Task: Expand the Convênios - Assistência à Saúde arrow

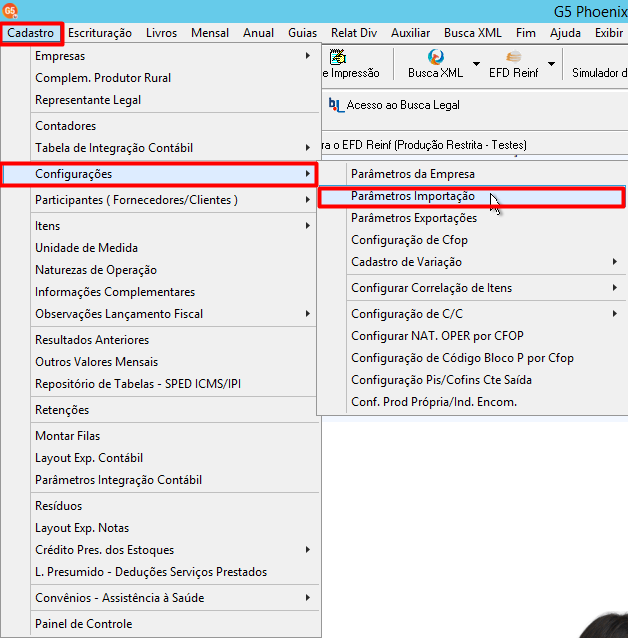Action: (308, 598)
